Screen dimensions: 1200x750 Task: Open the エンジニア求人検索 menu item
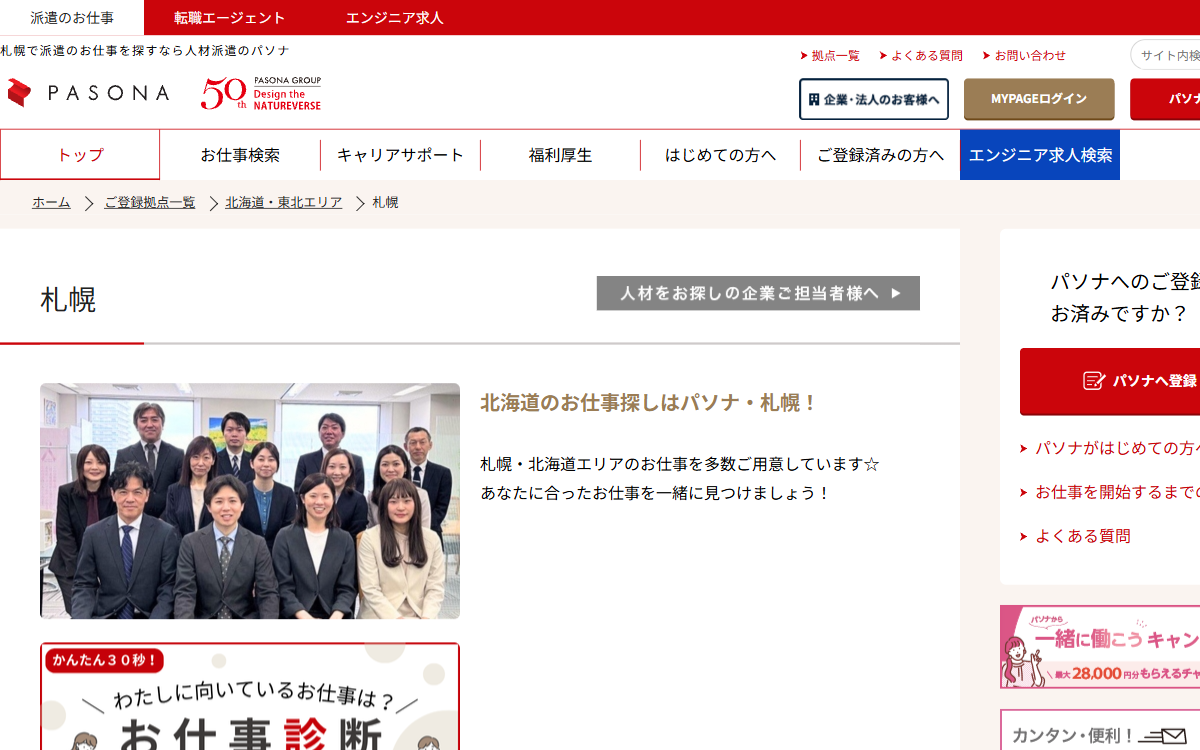1040,155
